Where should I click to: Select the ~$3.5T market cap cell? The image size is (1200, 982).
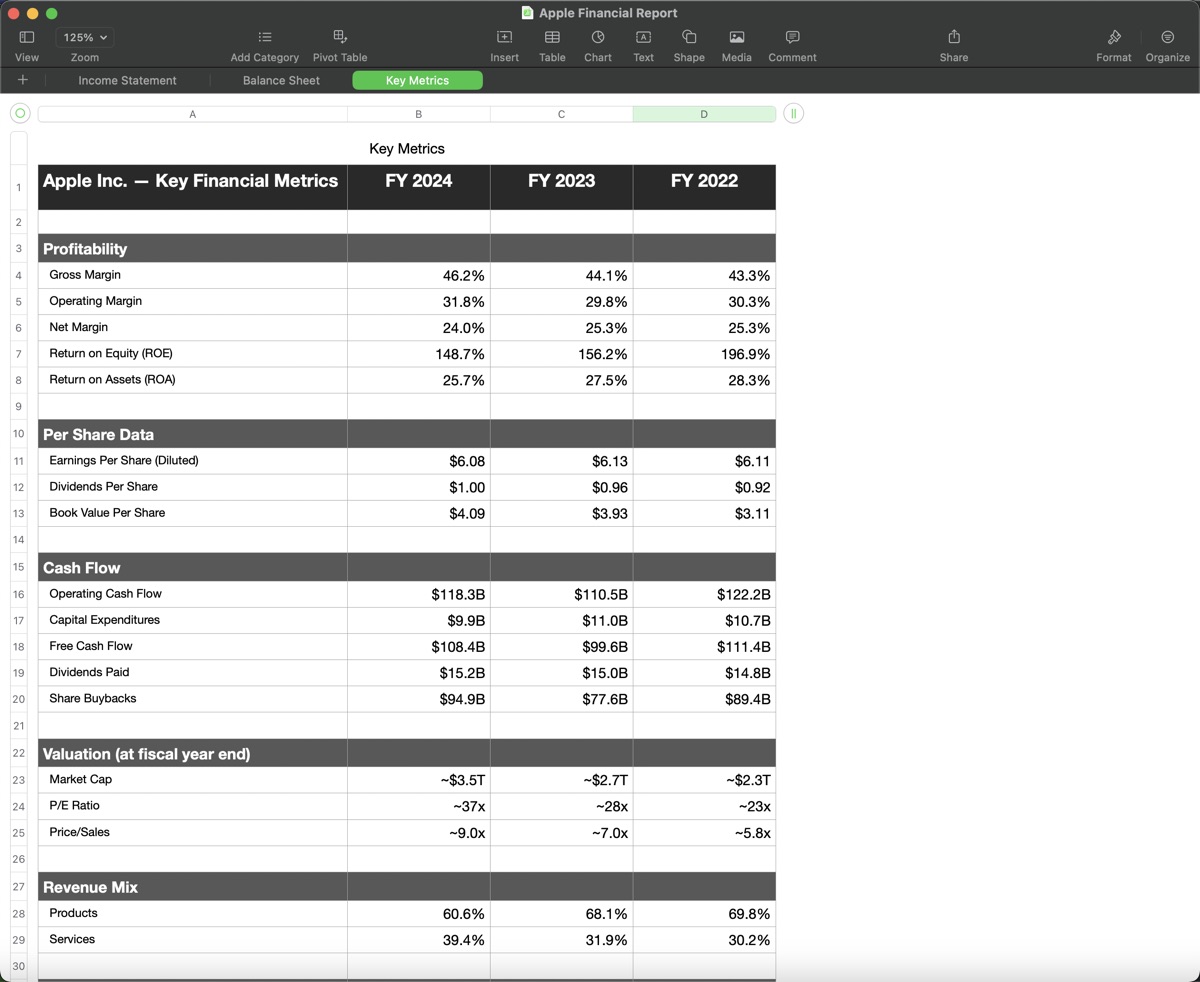coord(419,780)
